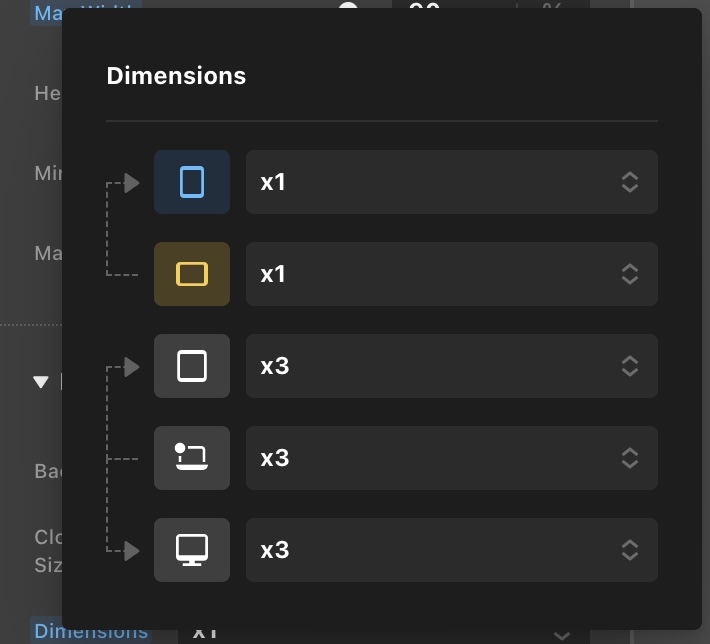Expand the Dimensions dropdown chevron below the popup
This screenshot has width=710, height=644.
pos(563,634)
